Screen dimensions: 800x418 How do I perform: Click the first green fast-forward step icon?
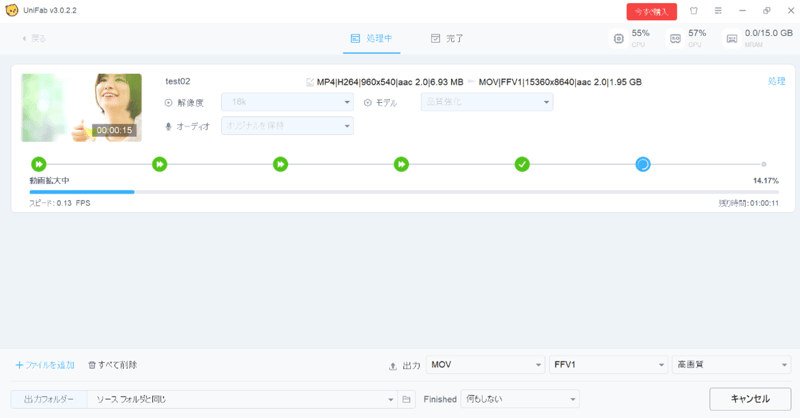click(38, 163)
